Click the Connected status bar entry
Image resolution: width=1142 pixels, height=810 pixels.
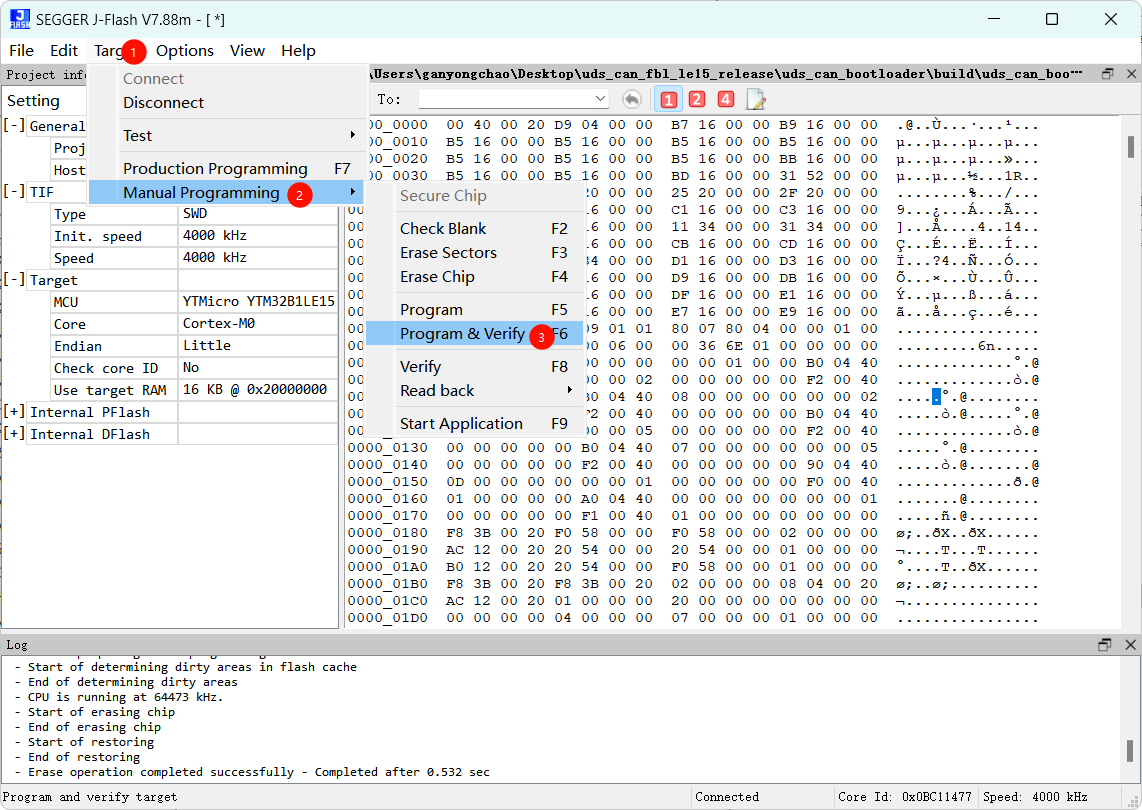pyautogui.click(x=726, y=797)
